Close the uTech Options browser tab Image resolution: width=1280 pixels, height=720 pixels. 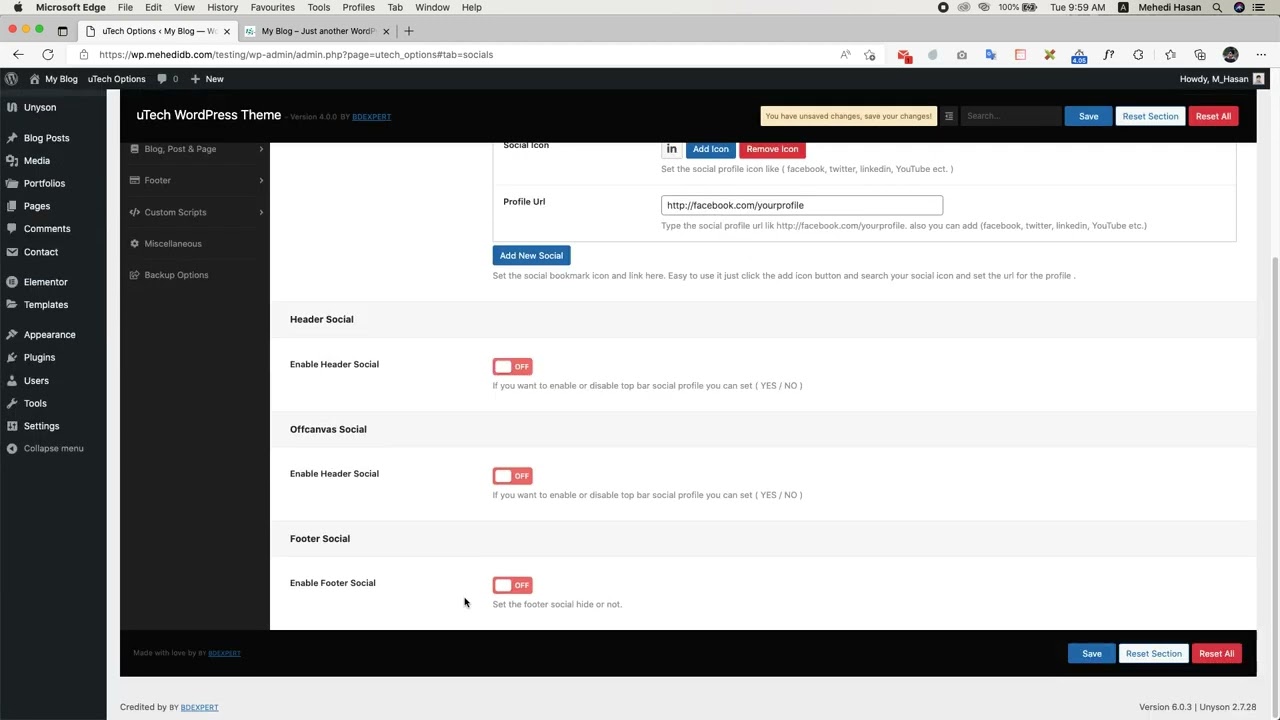click(226, 31)
